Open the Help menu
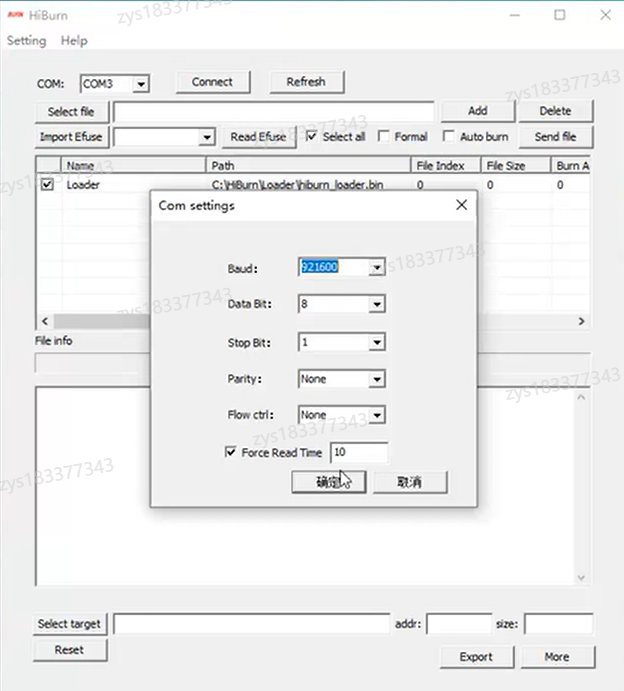This screenshot has width=624, height=691. [x=74, y=41]
